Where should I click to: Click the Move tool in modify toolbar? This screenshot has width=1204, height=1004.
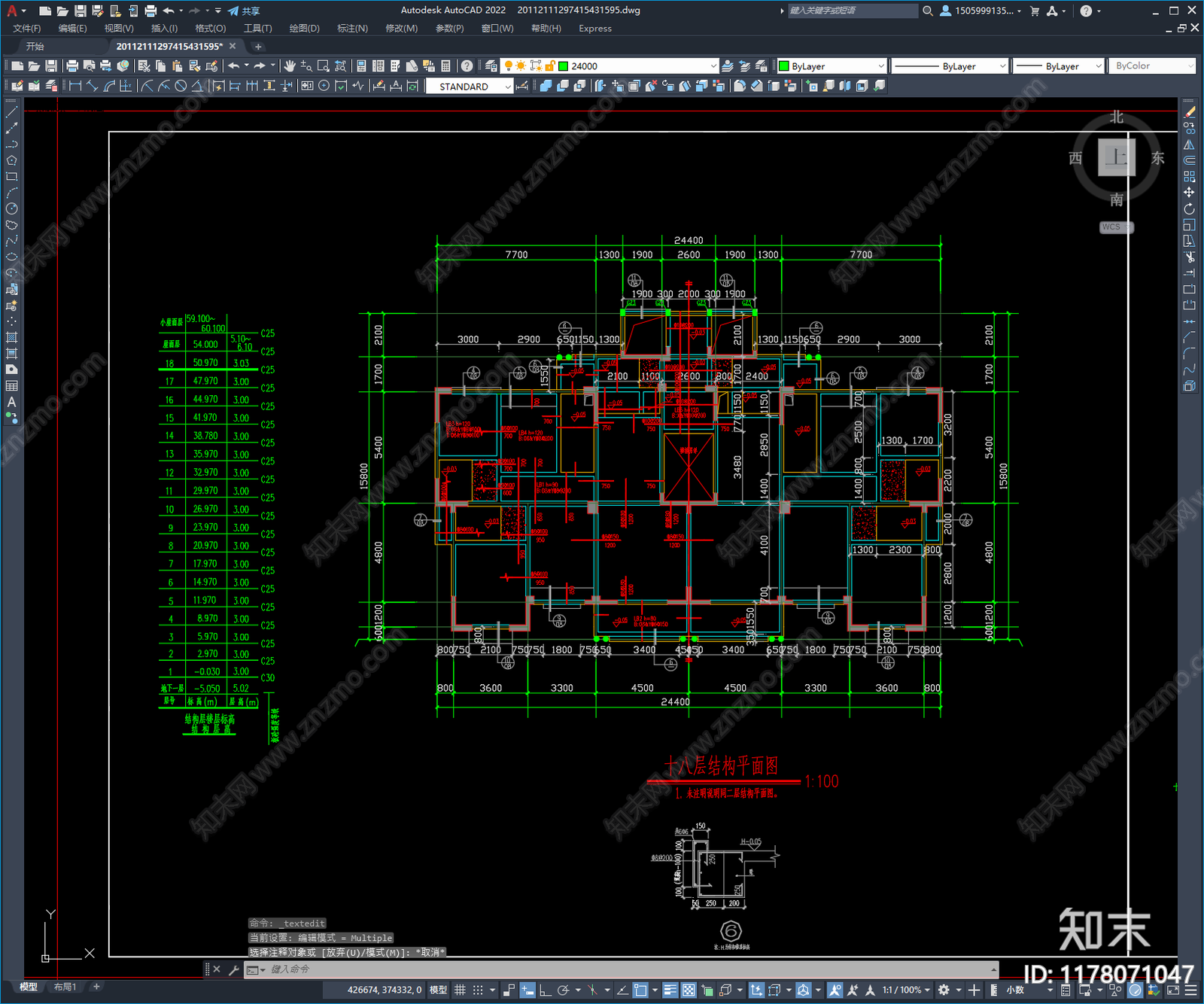coord(1190,193)
